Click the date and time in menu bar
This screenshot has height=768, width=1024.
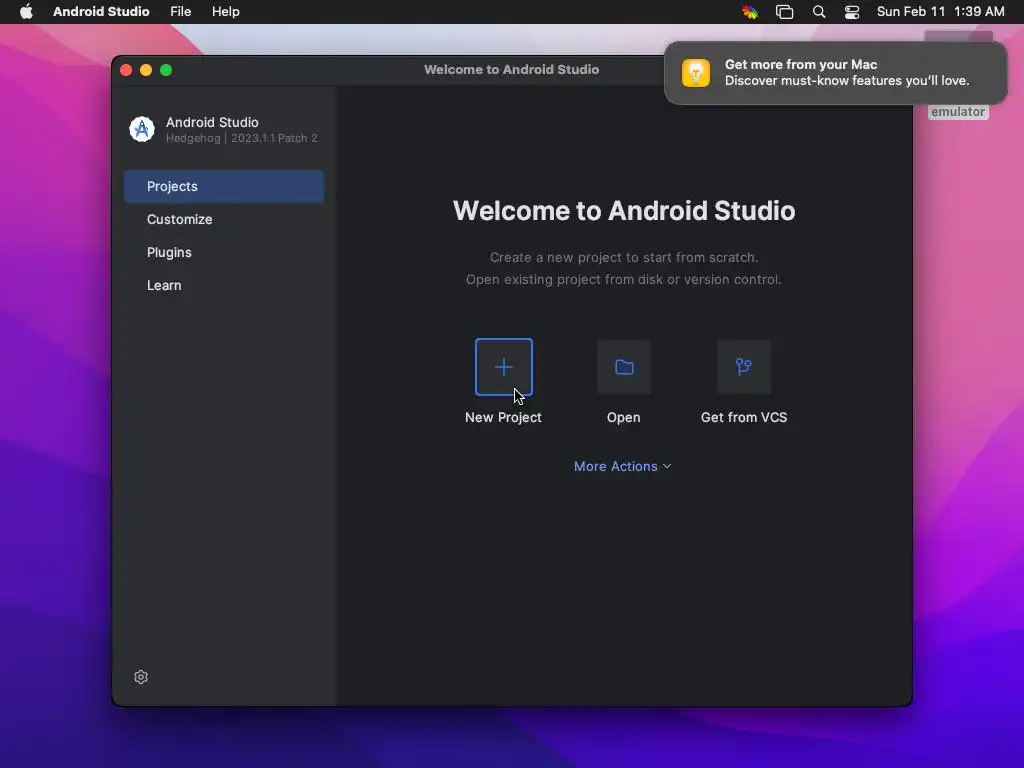click(940, 12)
